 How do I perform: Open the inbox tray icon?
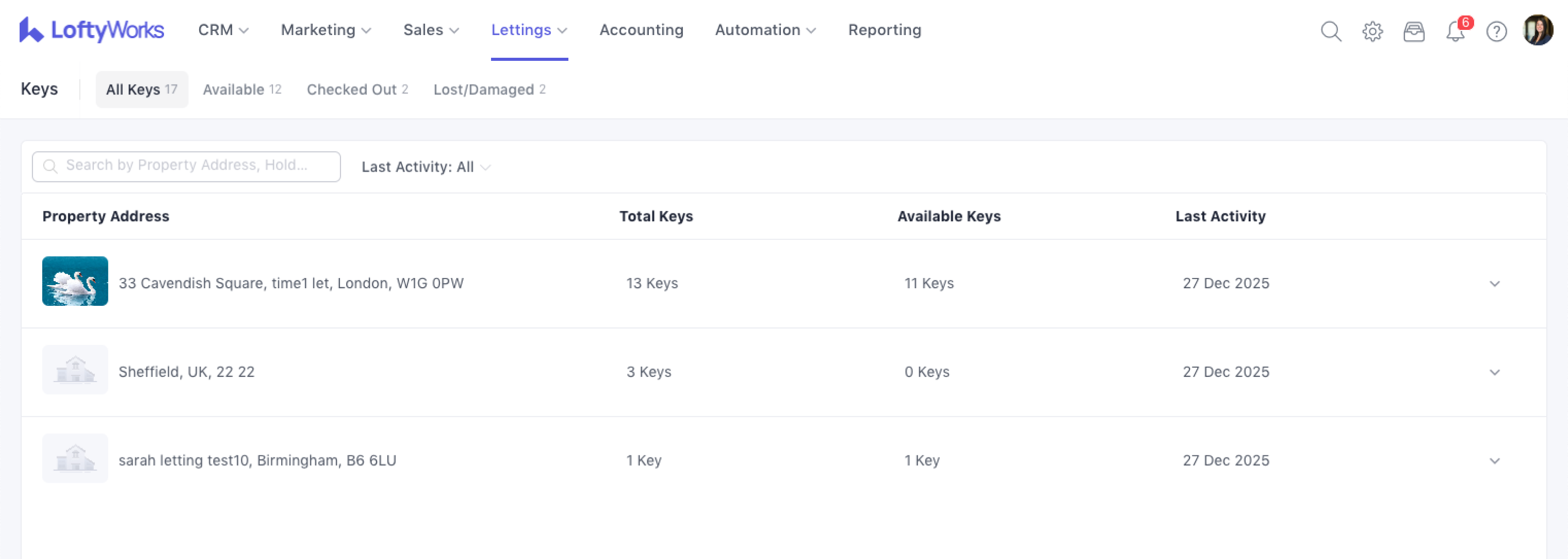[1413, 31]
